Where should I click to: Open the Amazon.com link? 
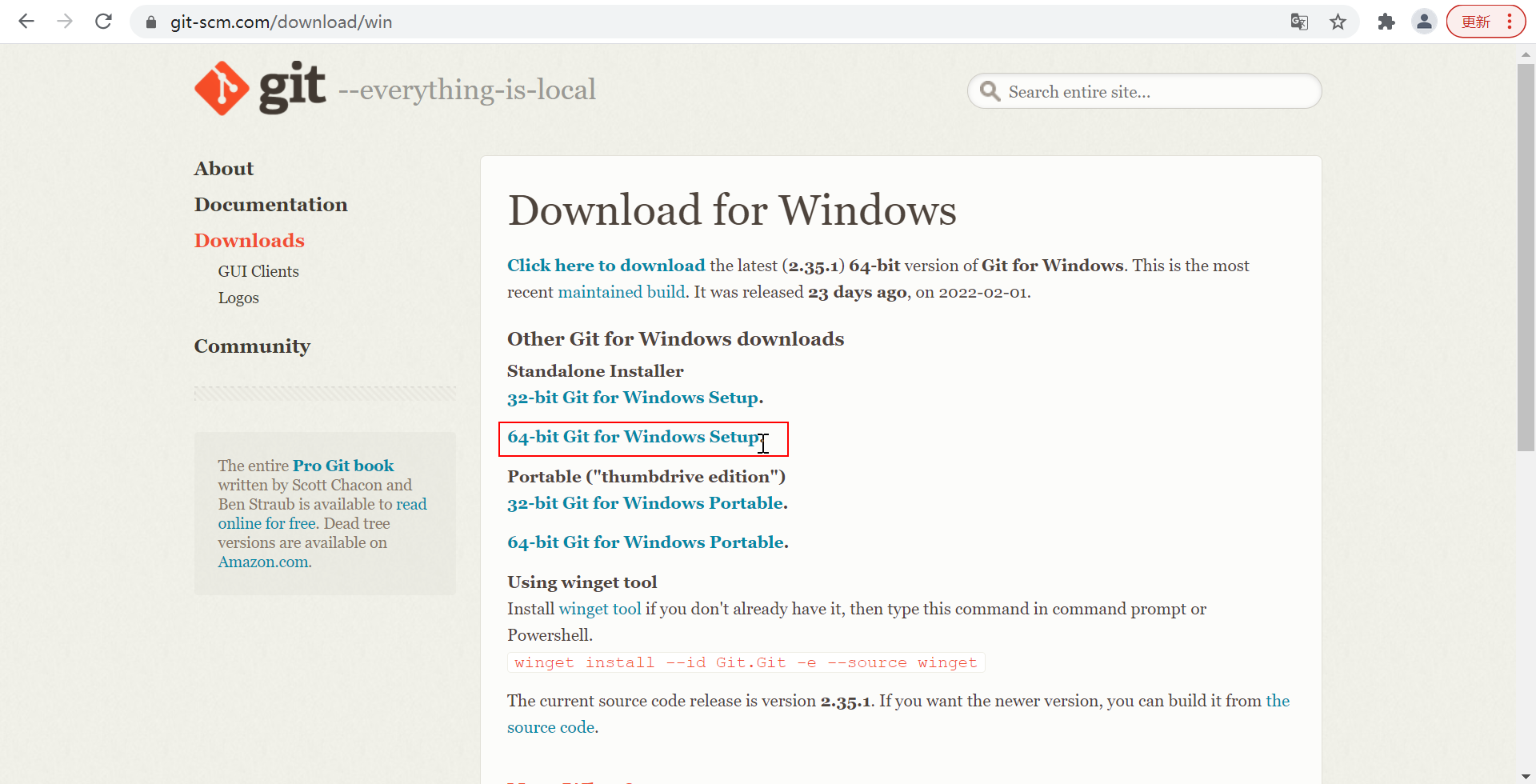(264, 562)
